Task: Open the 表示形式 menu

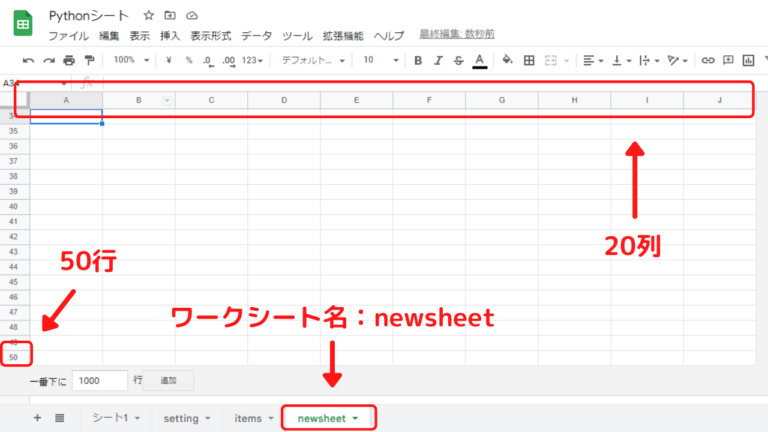Action: click(x=211, y=36)
